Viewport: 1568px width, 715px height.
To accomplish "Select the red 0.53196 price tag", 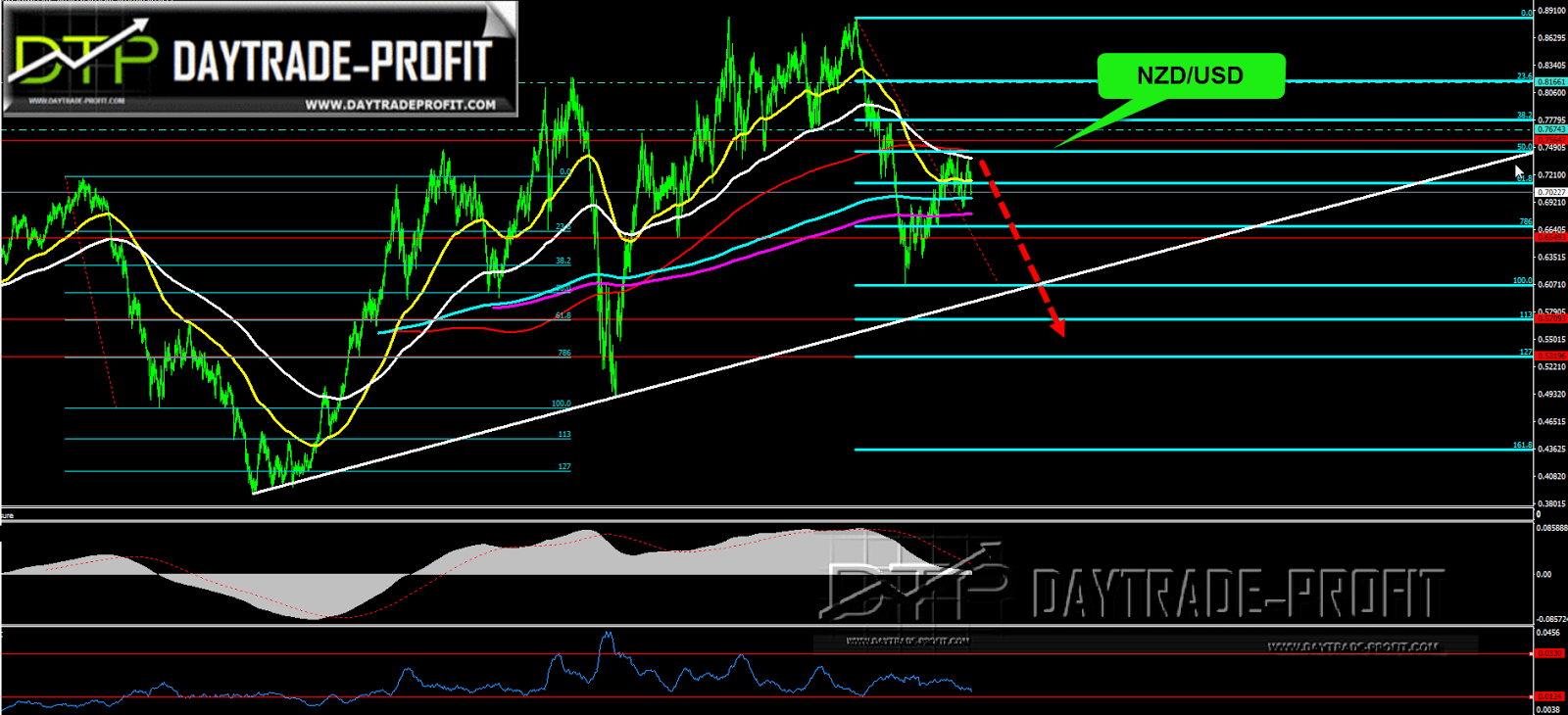I will (1551, 356).
